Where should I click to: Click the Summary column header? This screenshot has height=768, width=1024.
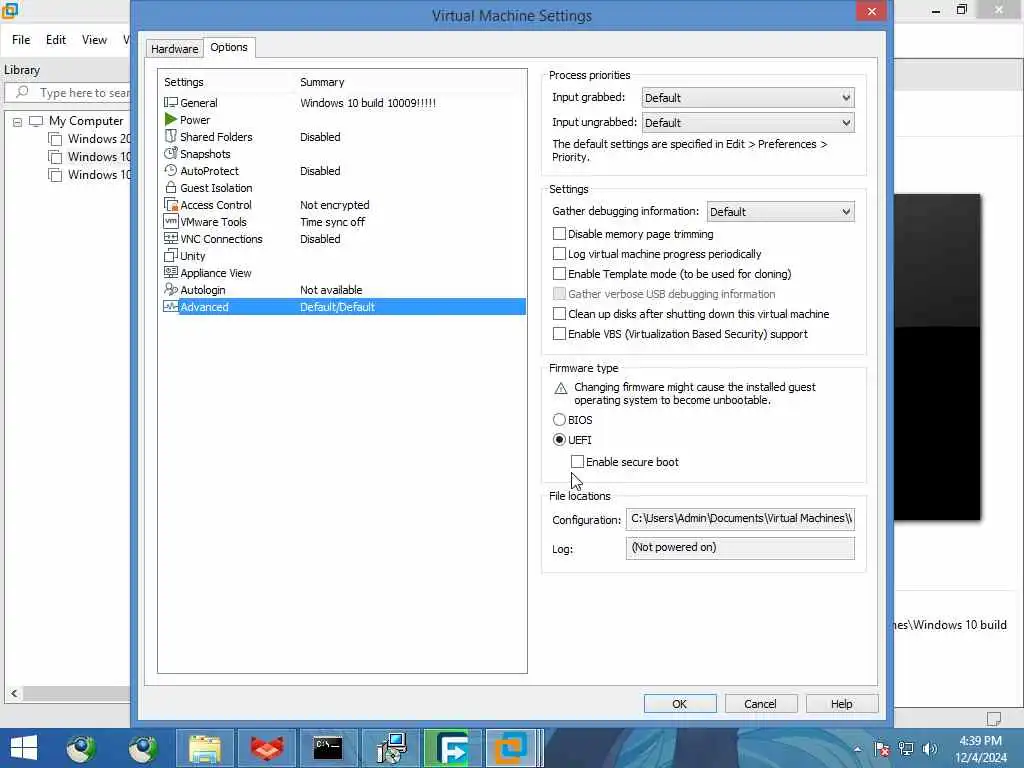(x=322, y=82)
